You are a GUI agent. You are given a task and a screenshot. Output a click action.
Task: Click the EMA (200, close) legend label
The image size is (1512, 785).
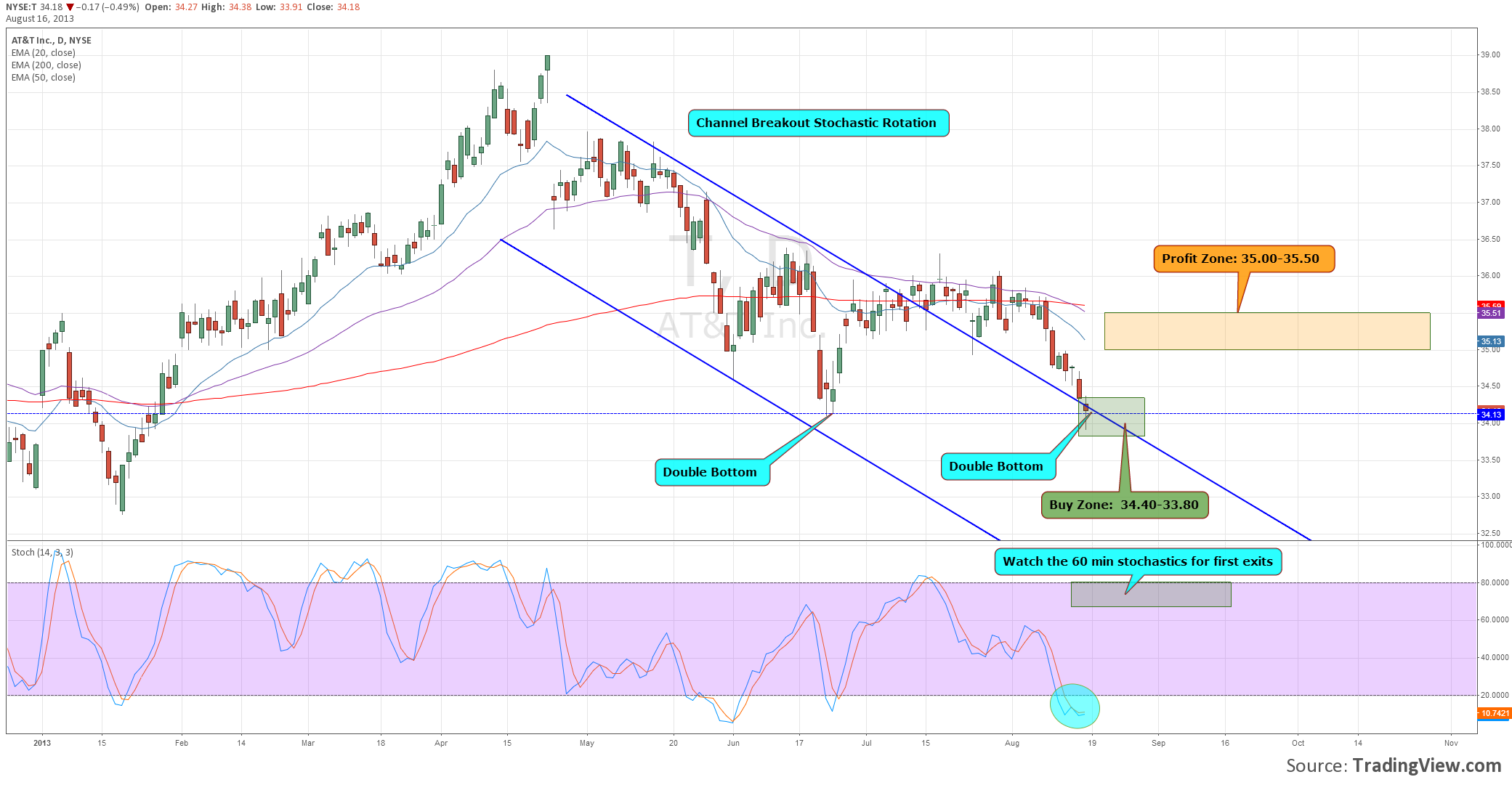(x=47, y=65)
